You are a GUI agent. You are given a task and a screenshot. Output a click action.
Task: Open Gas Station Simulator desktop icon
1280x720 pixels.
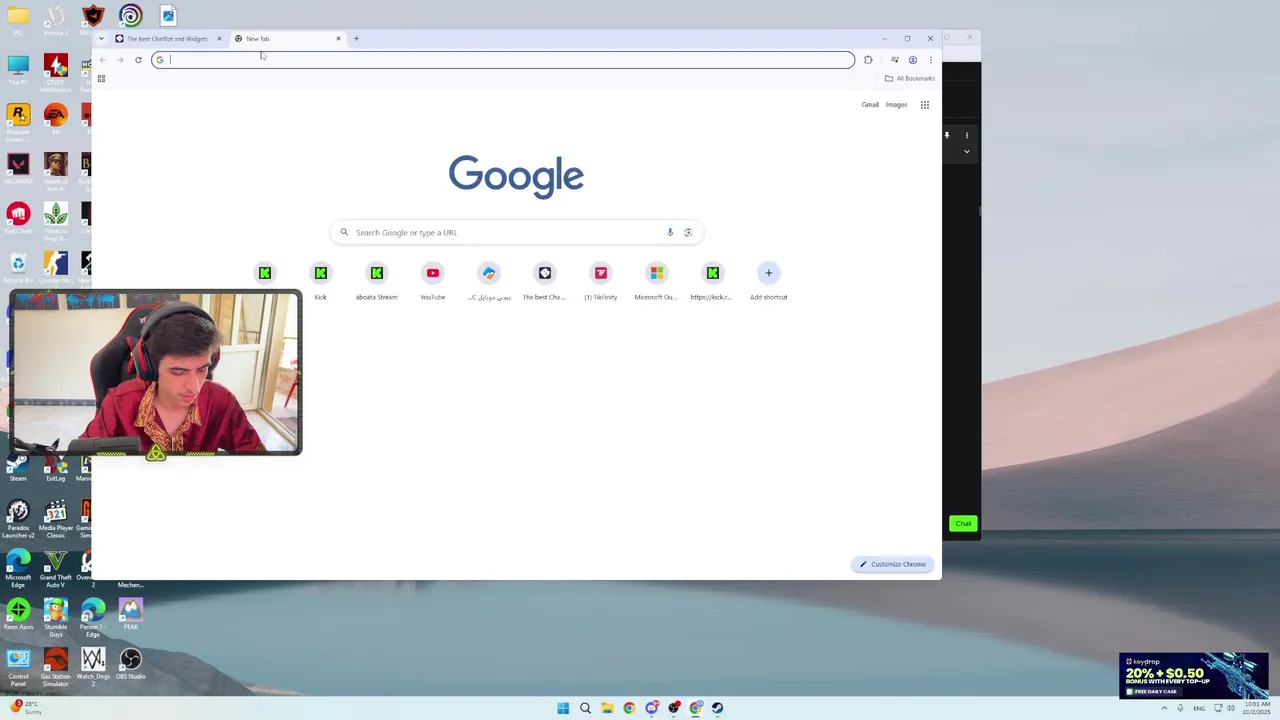[x=55, y=666]
